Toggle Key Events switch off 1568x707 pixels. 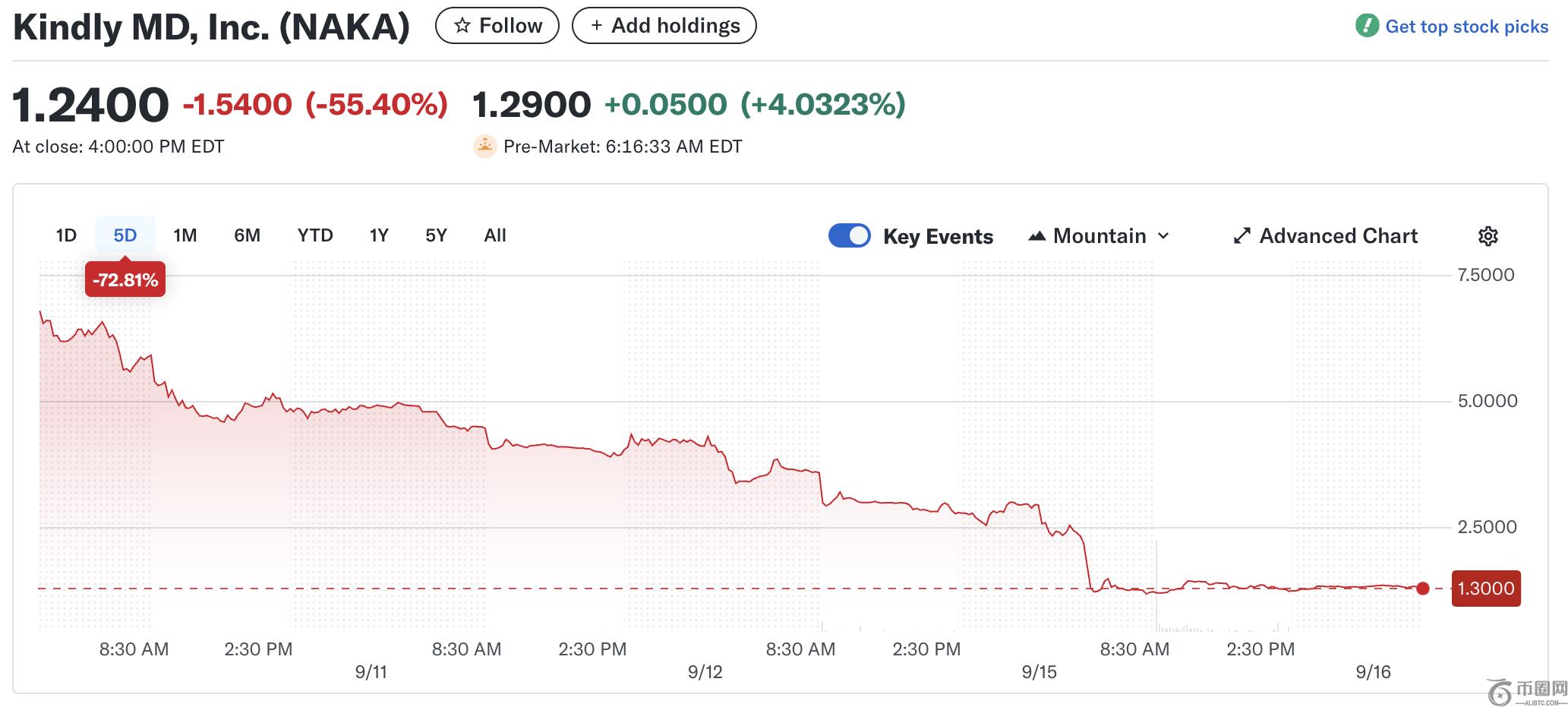(x=849, y=235)
